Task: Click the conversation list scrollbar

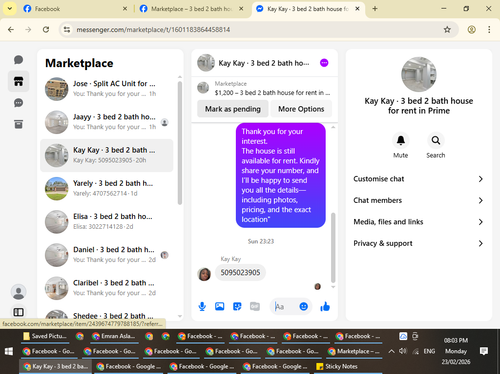Action: [180, 143]
